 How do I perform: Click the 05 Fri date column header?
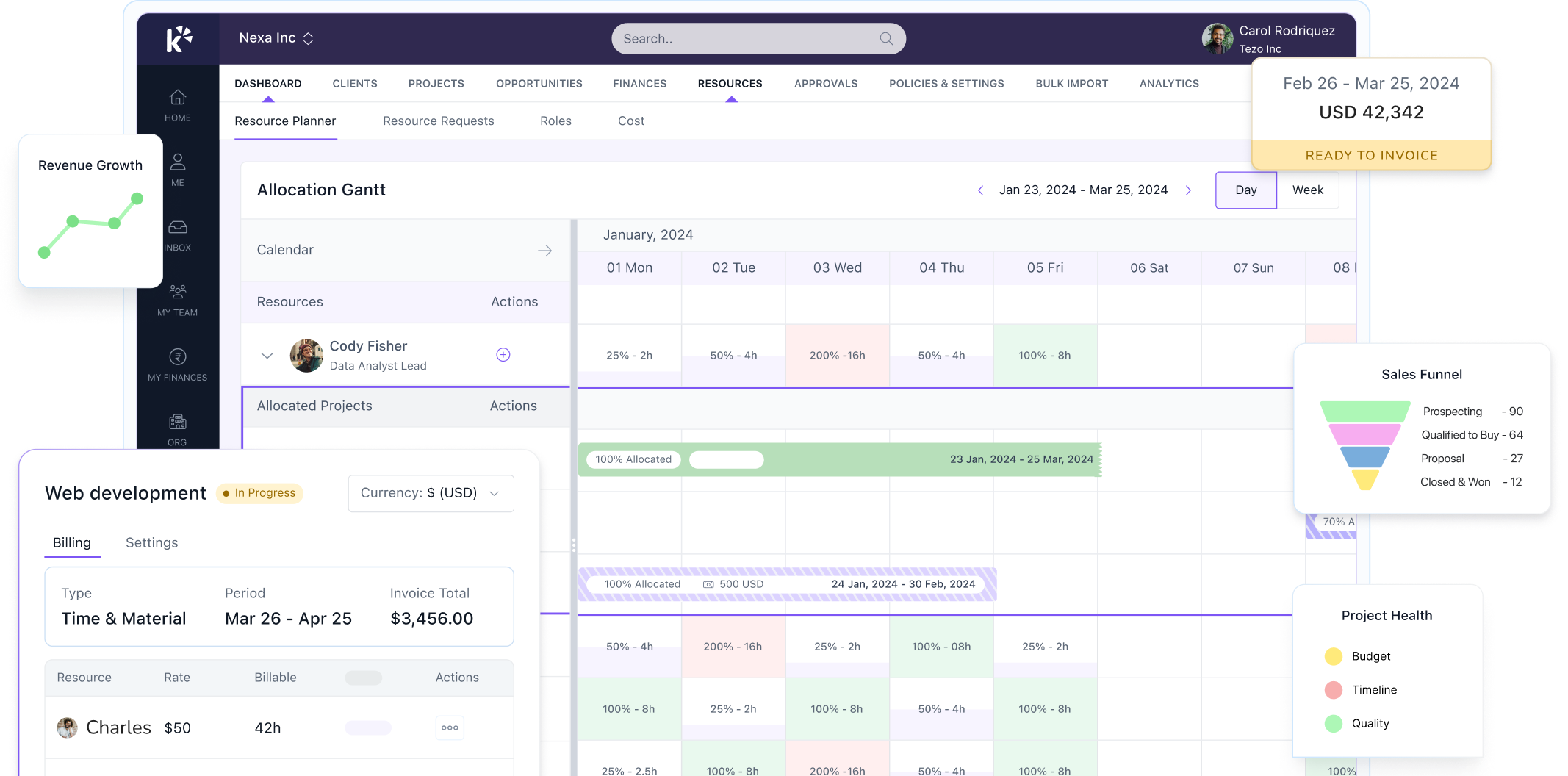(1046, 268)
